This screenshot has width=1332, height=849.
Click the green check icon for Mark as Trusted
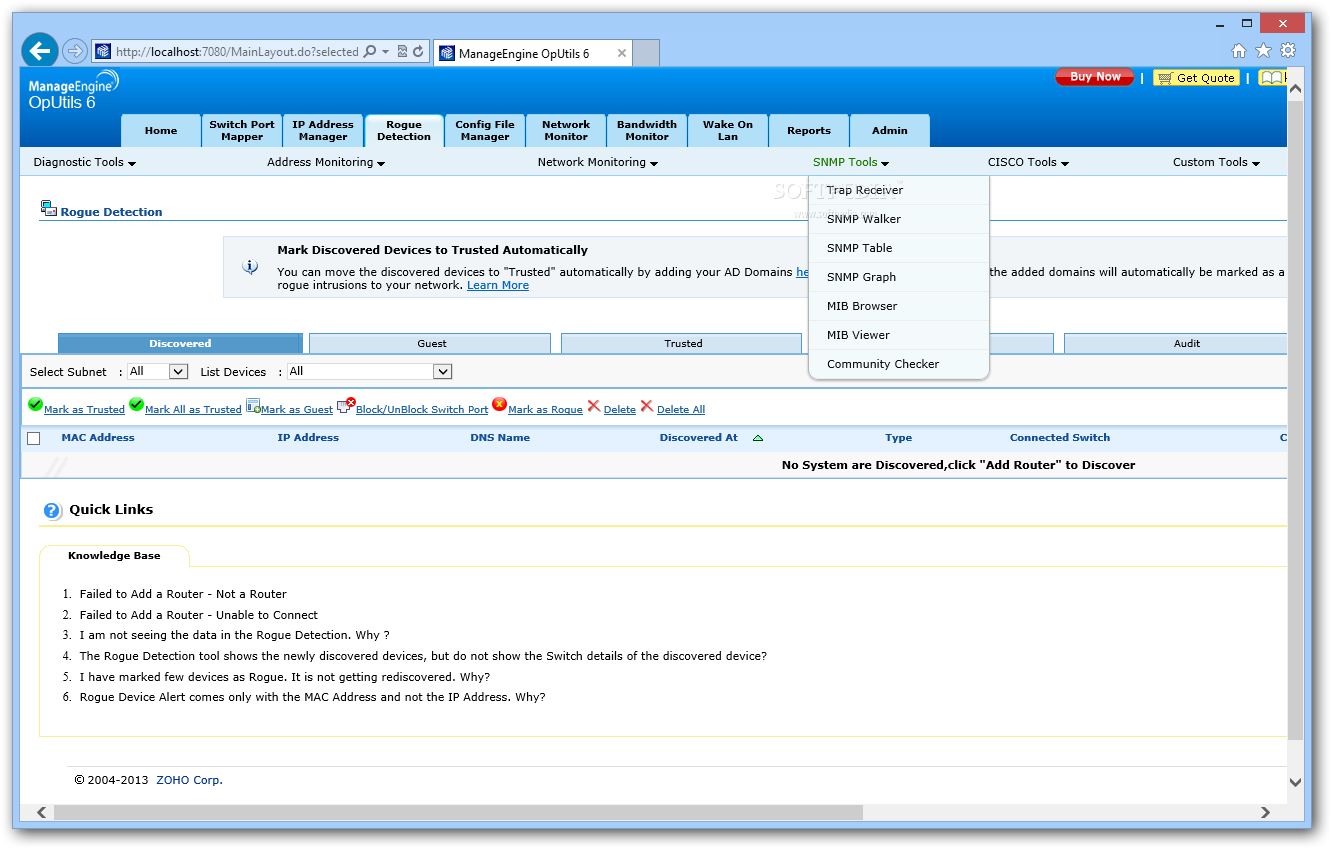point(35,405)
